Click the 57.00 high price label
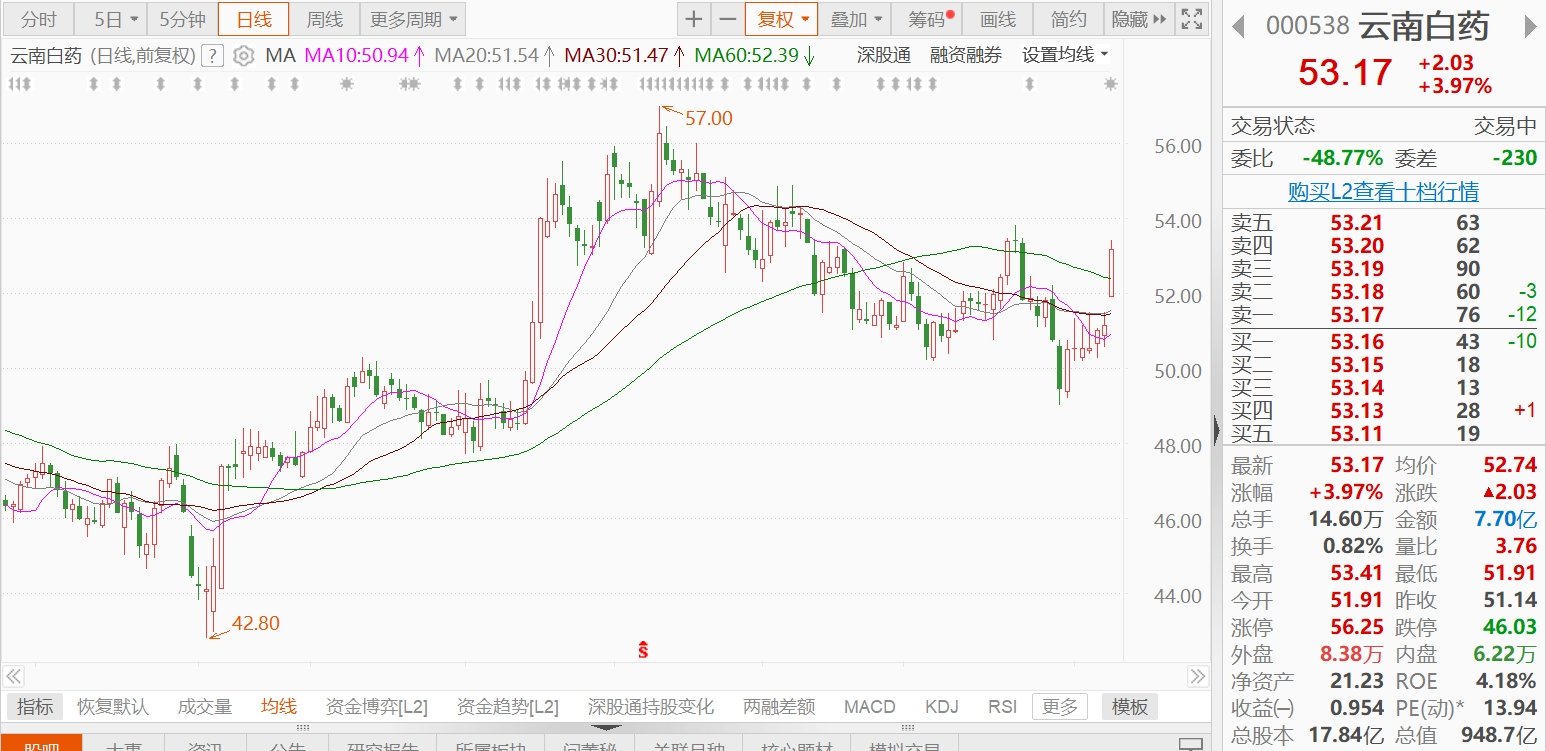This screenshot has height=751, width=1546. pos(708,118)
